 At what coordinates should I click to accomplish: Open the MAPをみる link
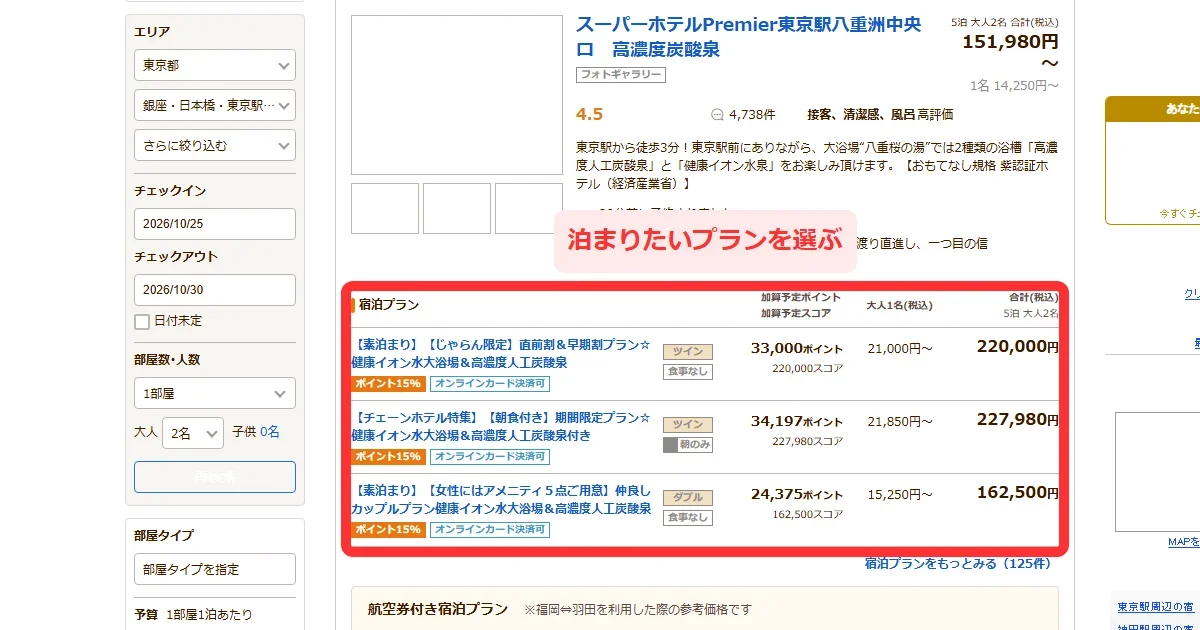click(1183, 542)
